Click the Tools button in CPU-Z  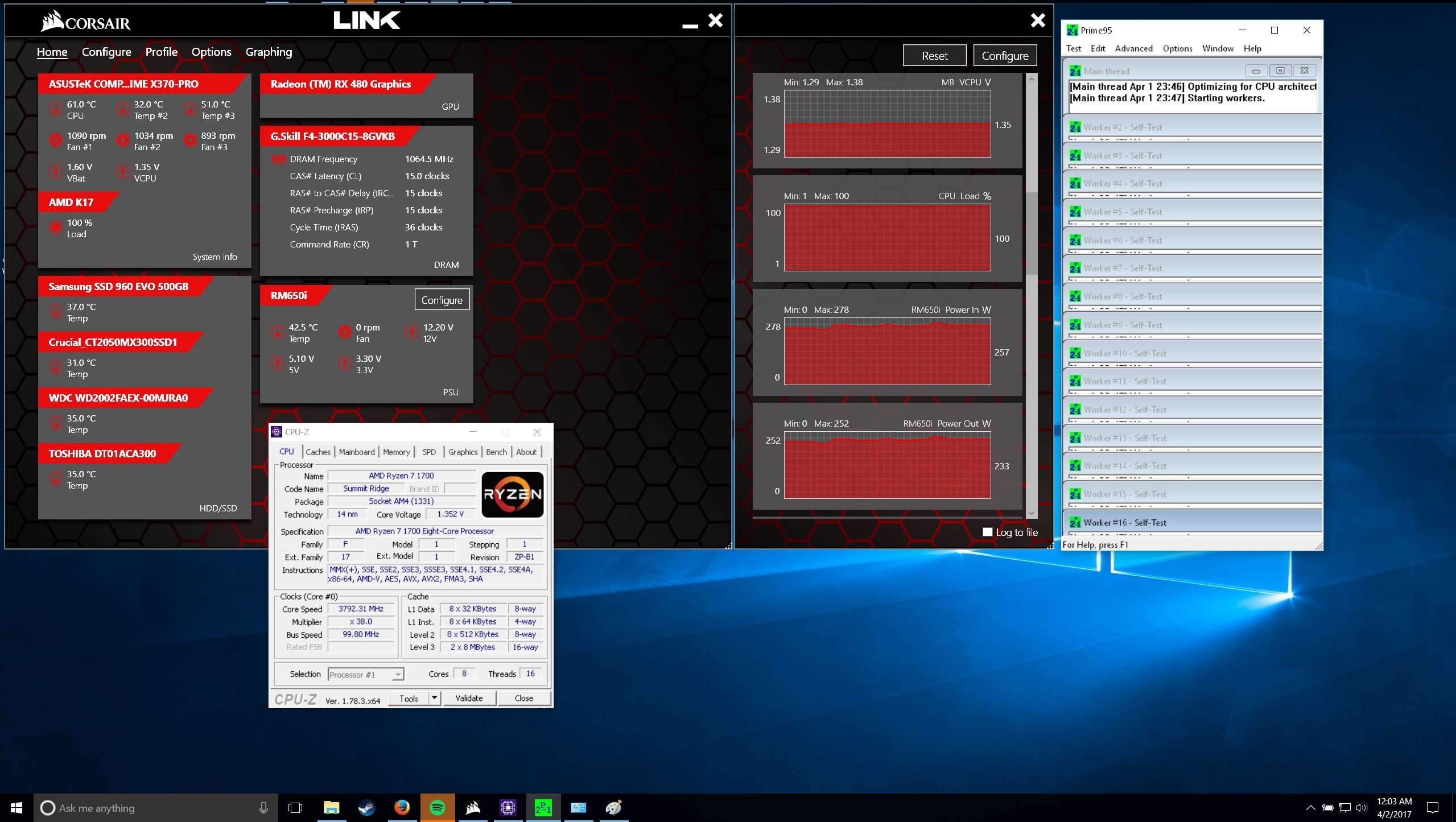tap(409, 698)
